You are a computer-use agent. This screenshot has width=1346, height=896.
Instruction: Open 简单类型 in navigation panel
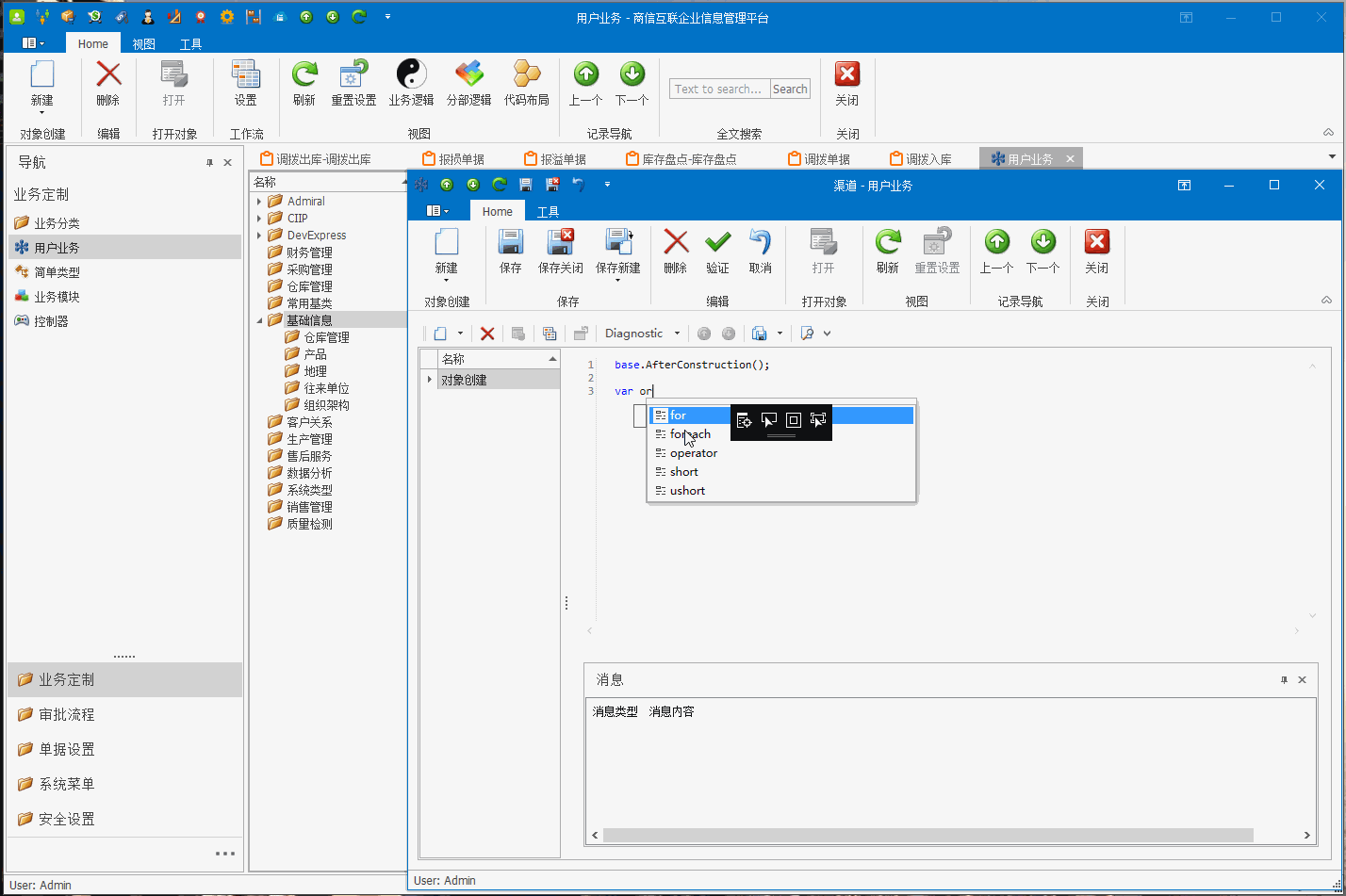point(124,272)
